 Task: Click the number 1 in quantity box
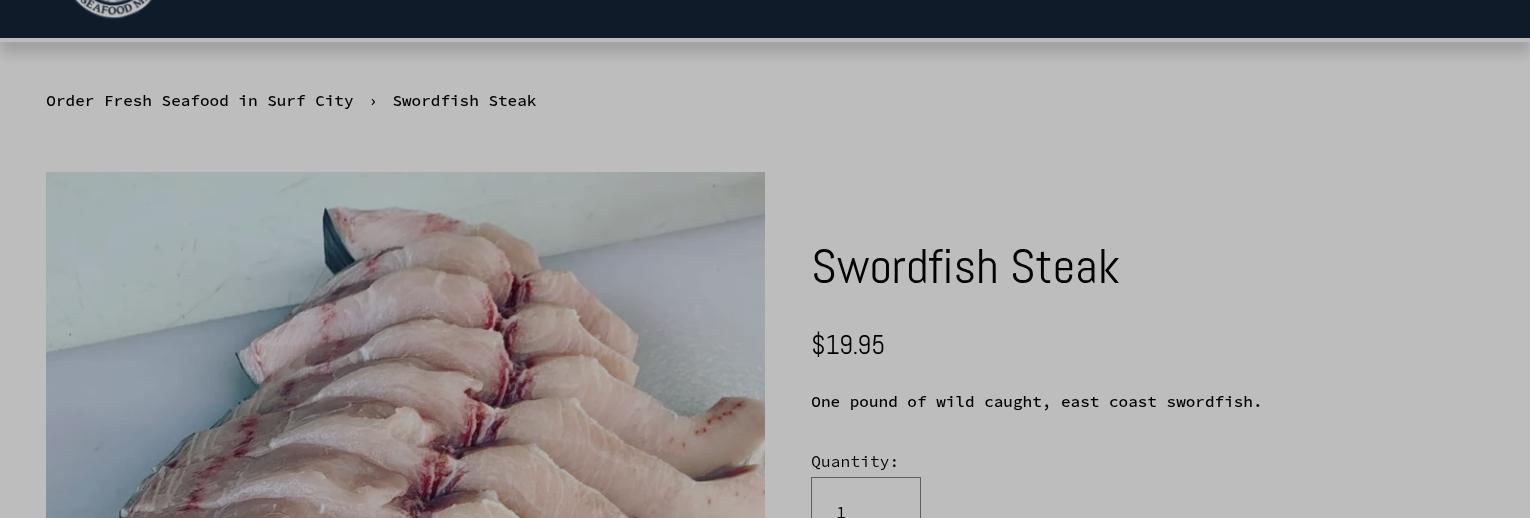click(x=842, y=511)
